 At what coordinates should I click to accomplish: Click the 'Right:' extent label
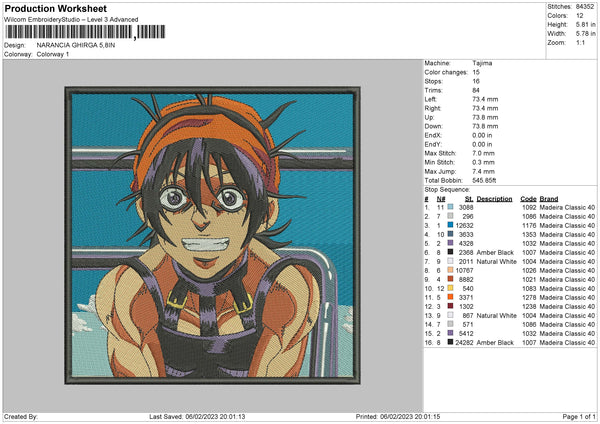[x=433, y=108]
